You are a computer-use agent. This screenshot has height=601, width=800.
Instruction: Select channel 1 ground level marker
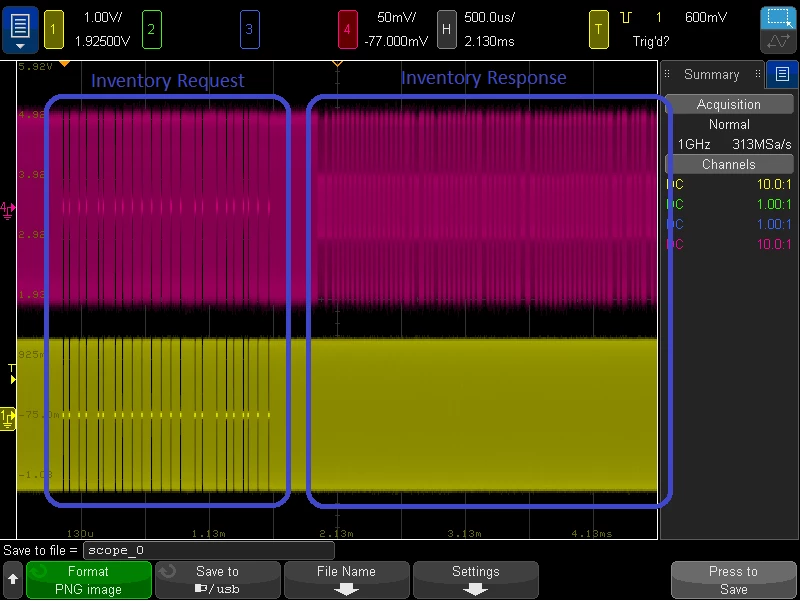[8, 419]
